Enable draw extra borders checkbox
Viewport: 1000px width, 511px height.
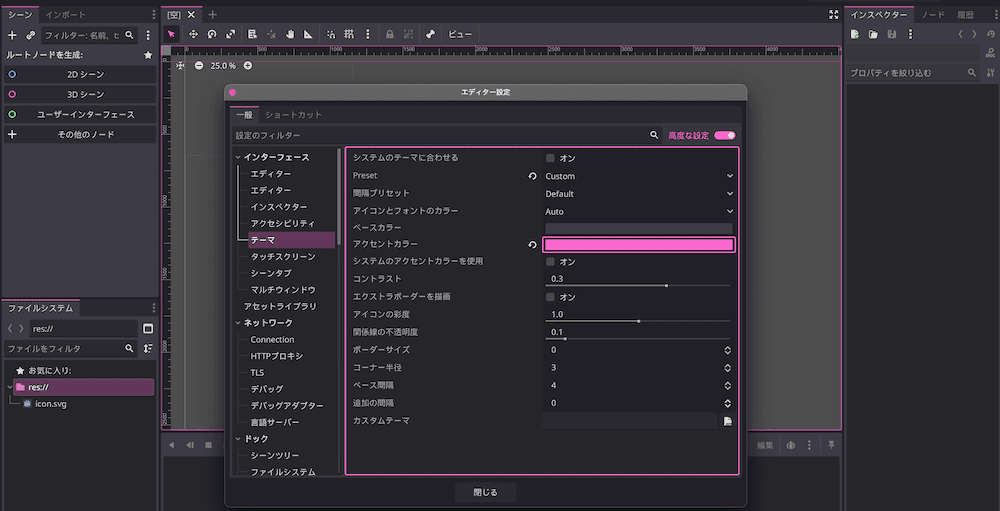[550, 297]
